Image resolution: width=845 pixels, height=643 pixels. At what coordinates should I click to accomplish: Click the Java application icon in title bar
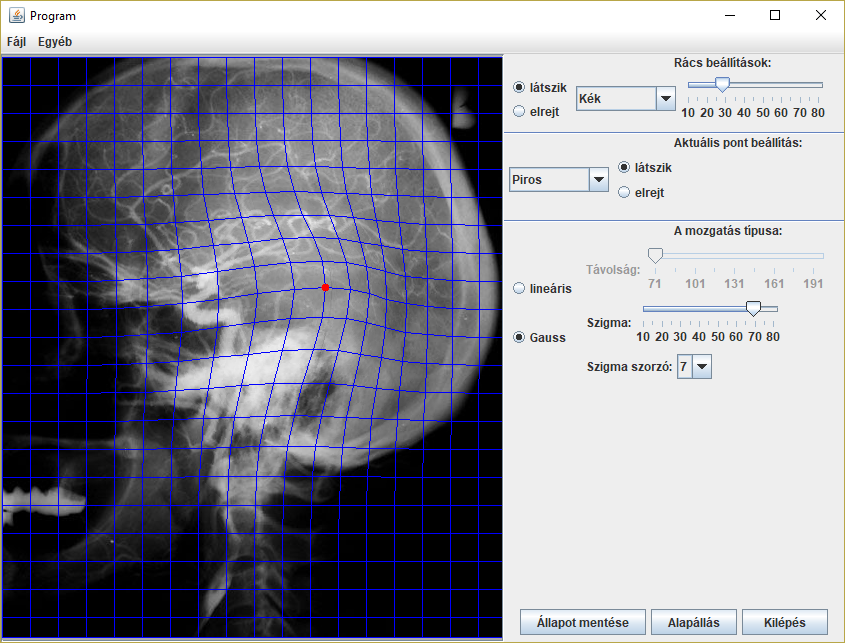coord(16,16)
